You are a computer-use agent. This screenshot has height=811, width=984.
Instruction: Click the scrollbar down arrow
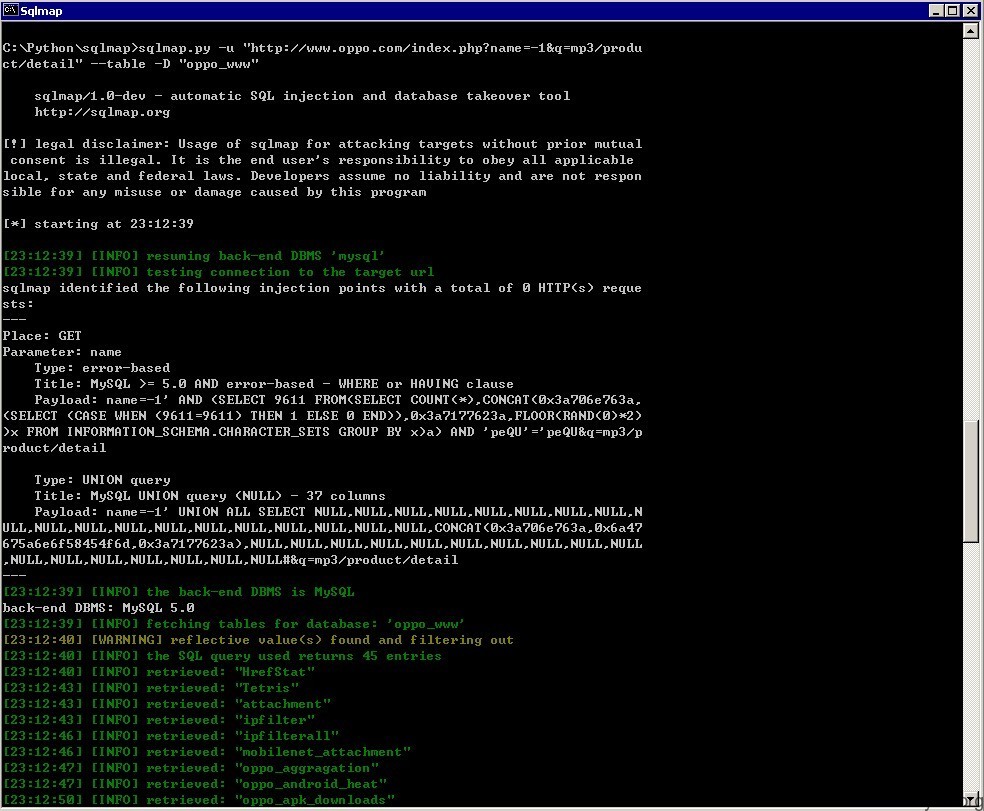[x=971, y=799]
